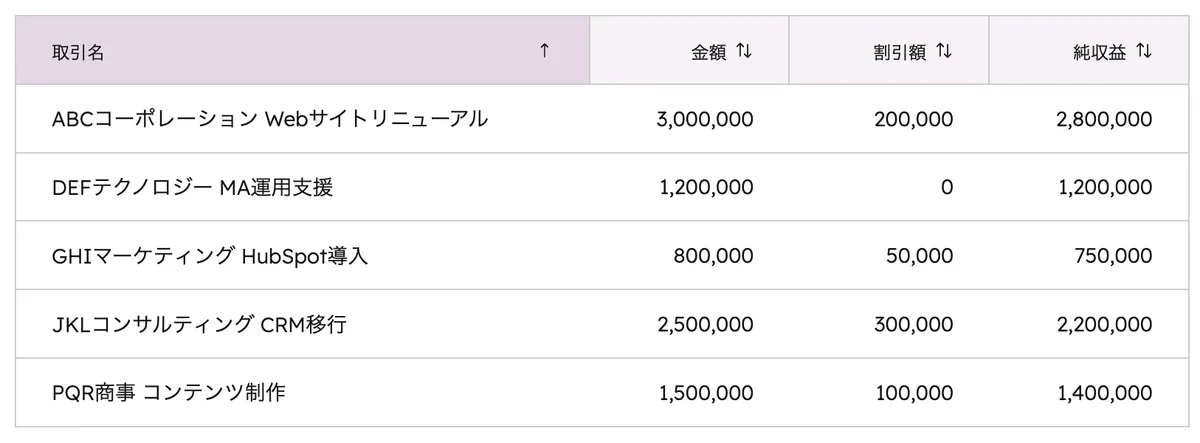The image size is (1200, 443).
Task: Click the sort icon next to 金額
Action: [744, 52]
